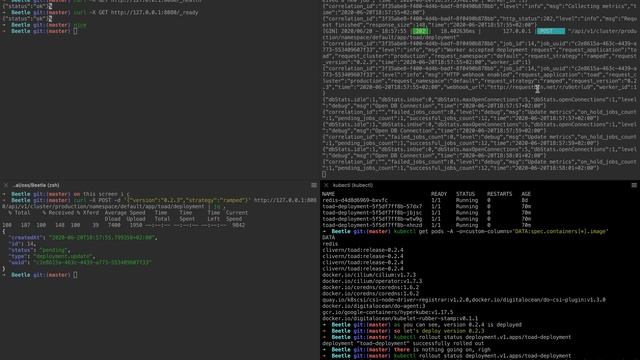Screen dimensions: 640x360
Task: Select the kubectl pane title bar label
Action: (x=353, y=185)
